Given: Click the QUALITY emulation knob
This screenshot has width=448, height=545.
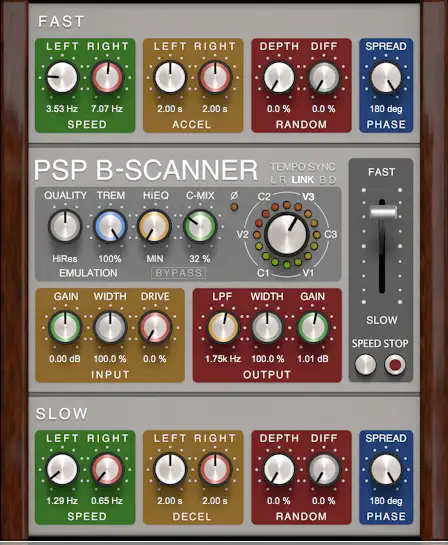Looking at the screenshot, I should tap(65, 226).
